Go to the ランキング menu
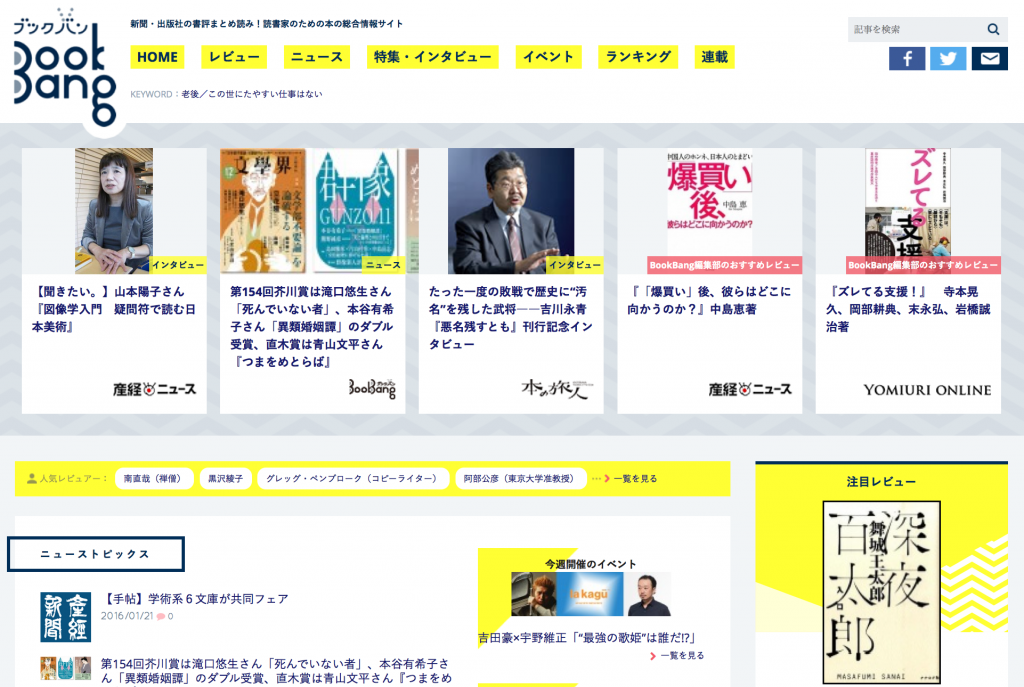The height and width of the screenshot is (687, 1024). [638, 57]
